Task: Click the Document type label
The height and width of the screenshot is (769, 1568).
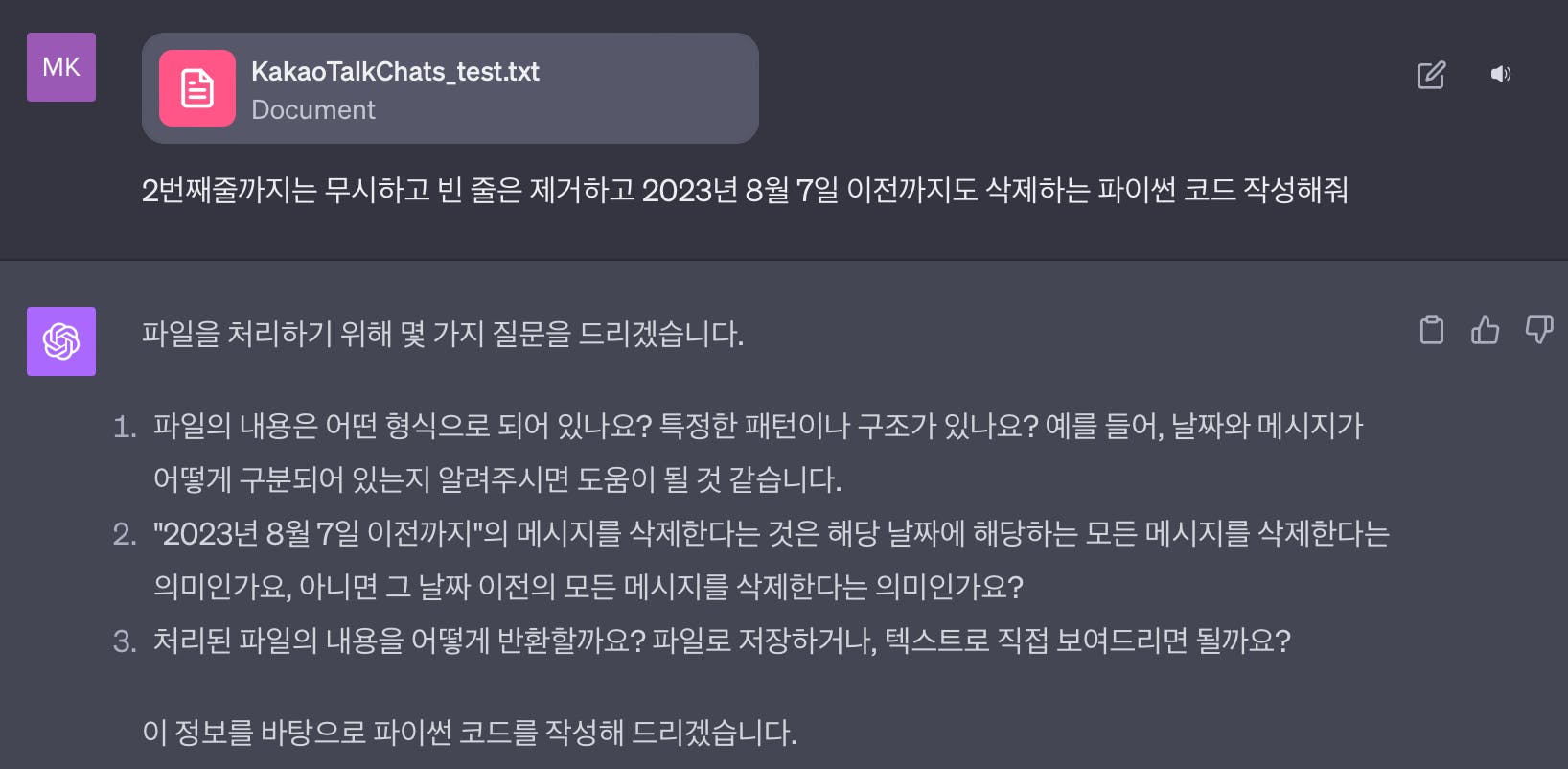Action: [x=313, y=110]
